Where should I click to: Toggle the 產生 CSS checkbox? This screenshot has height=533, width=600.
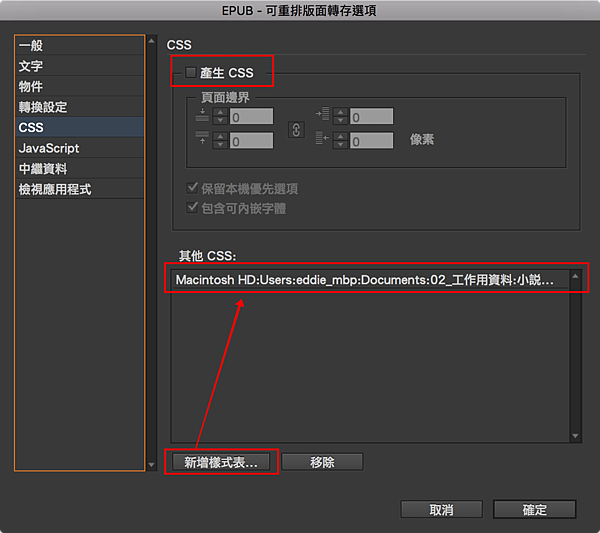(x=191, y=72)
